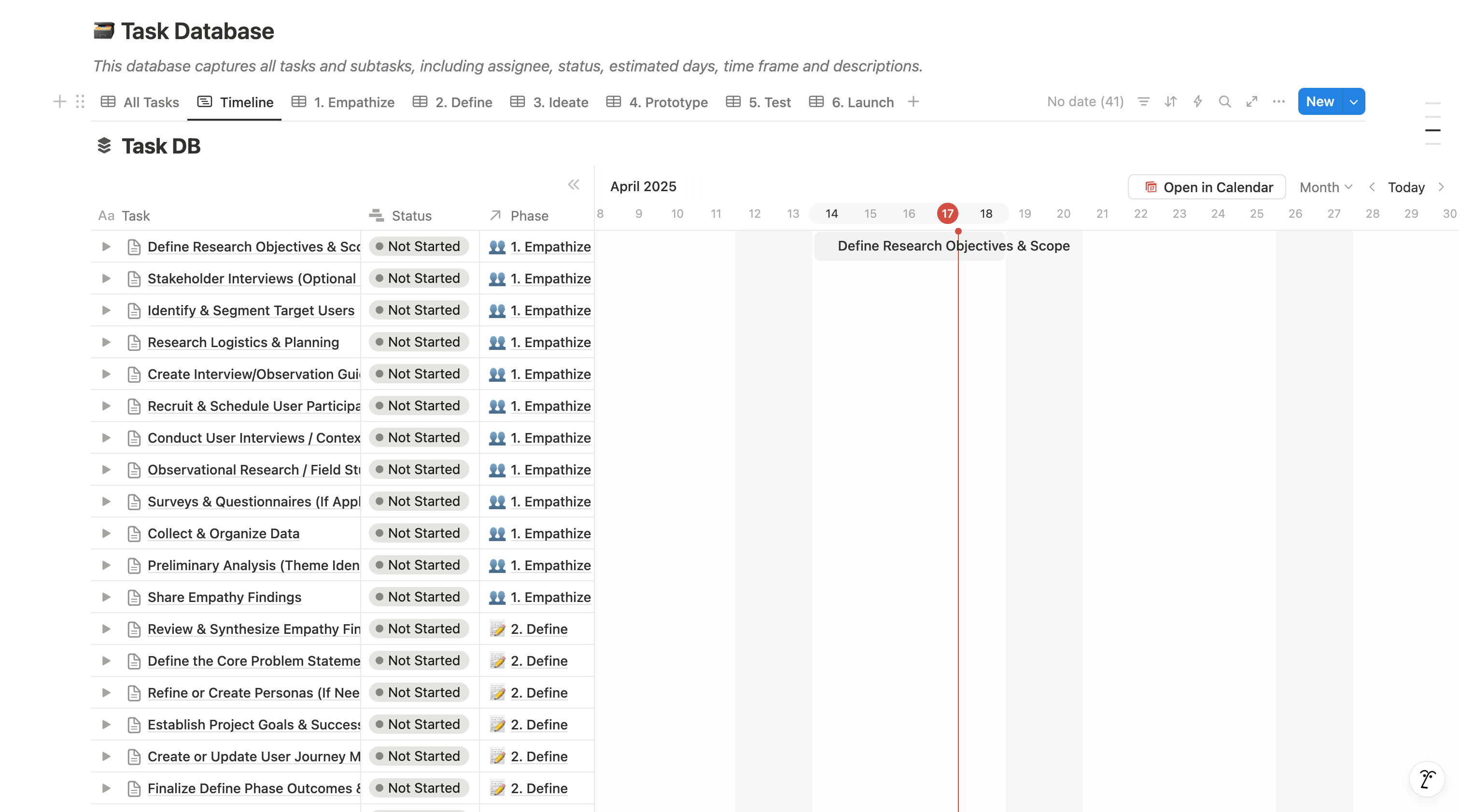Select the Timeline view tab
Viewport: 1460px width, 812px height.
tap(235, 102)
